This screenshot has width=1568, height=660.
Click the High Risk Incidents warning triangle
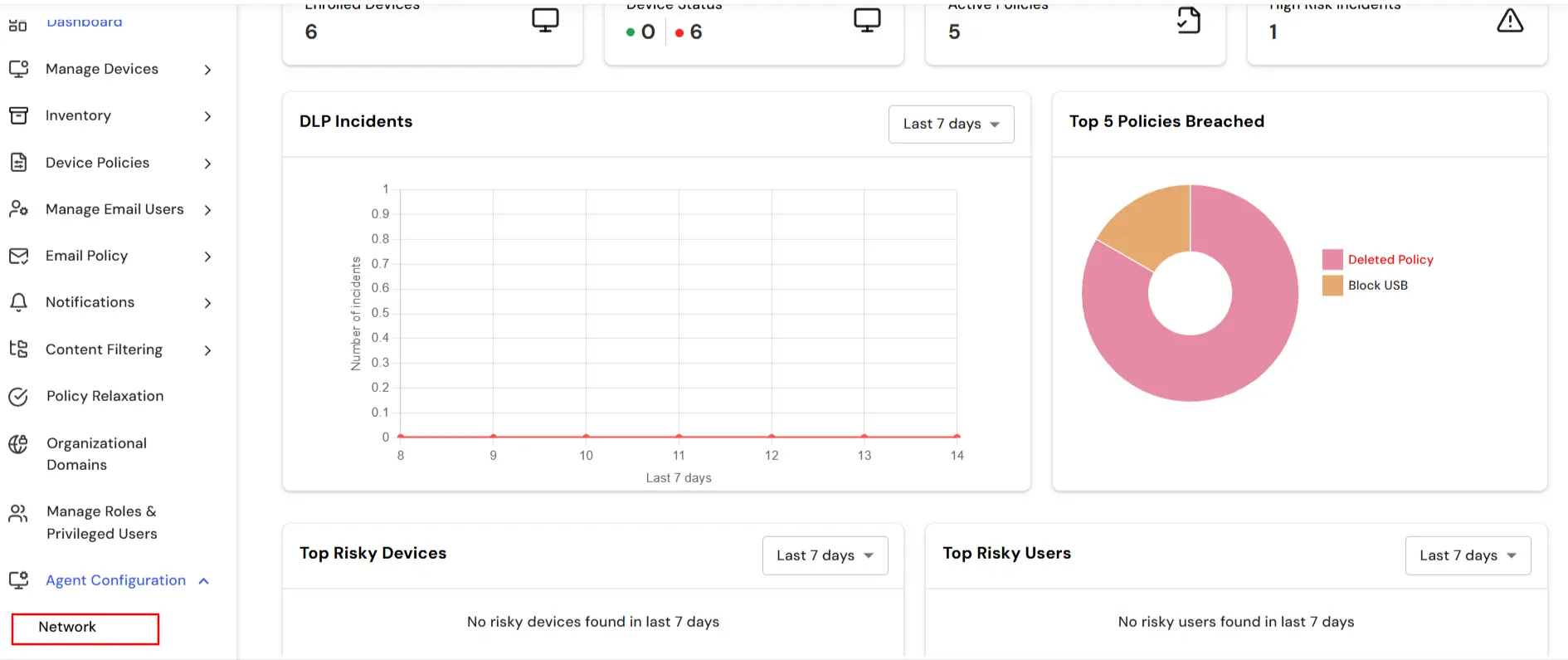1509,21
